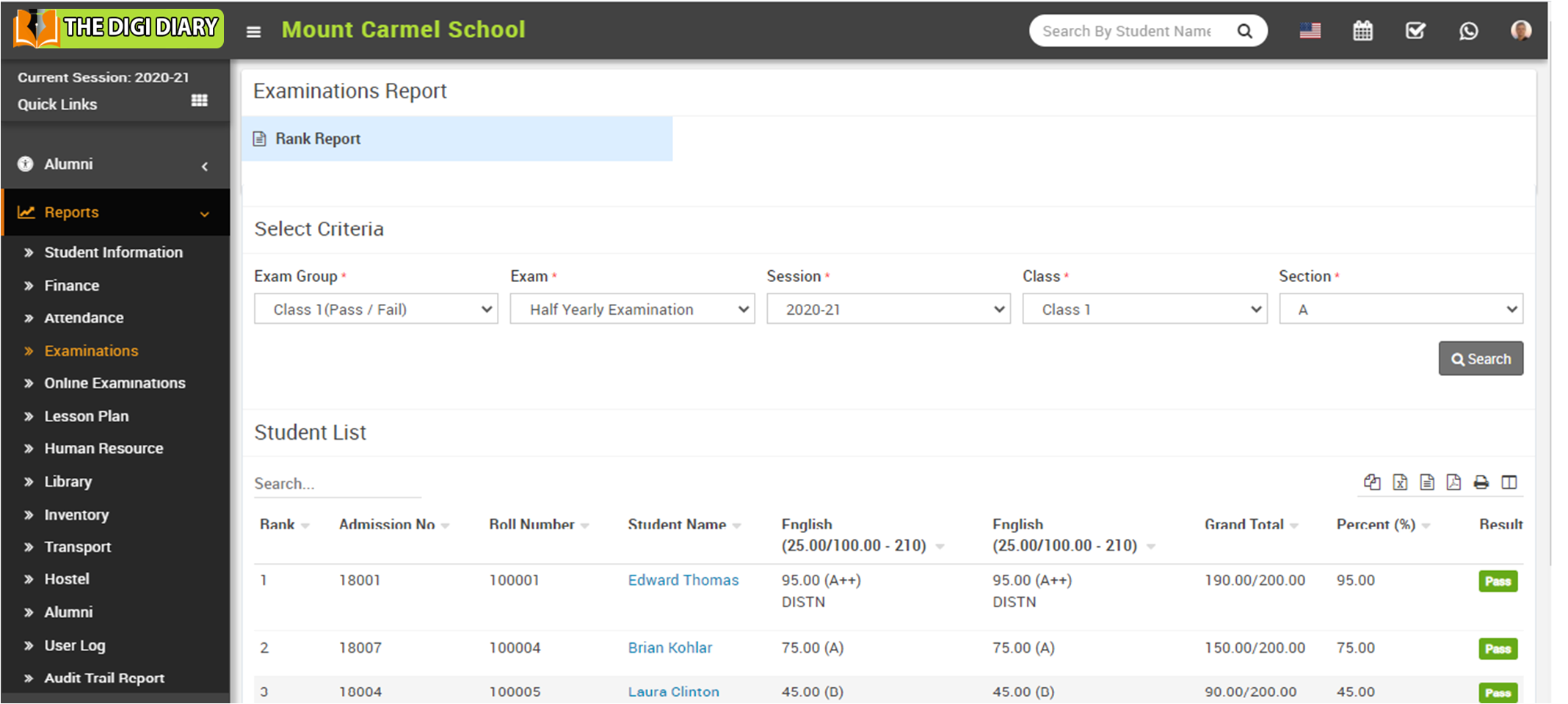
Task: Open the calendar icon in header
Action: [1362, 31]
